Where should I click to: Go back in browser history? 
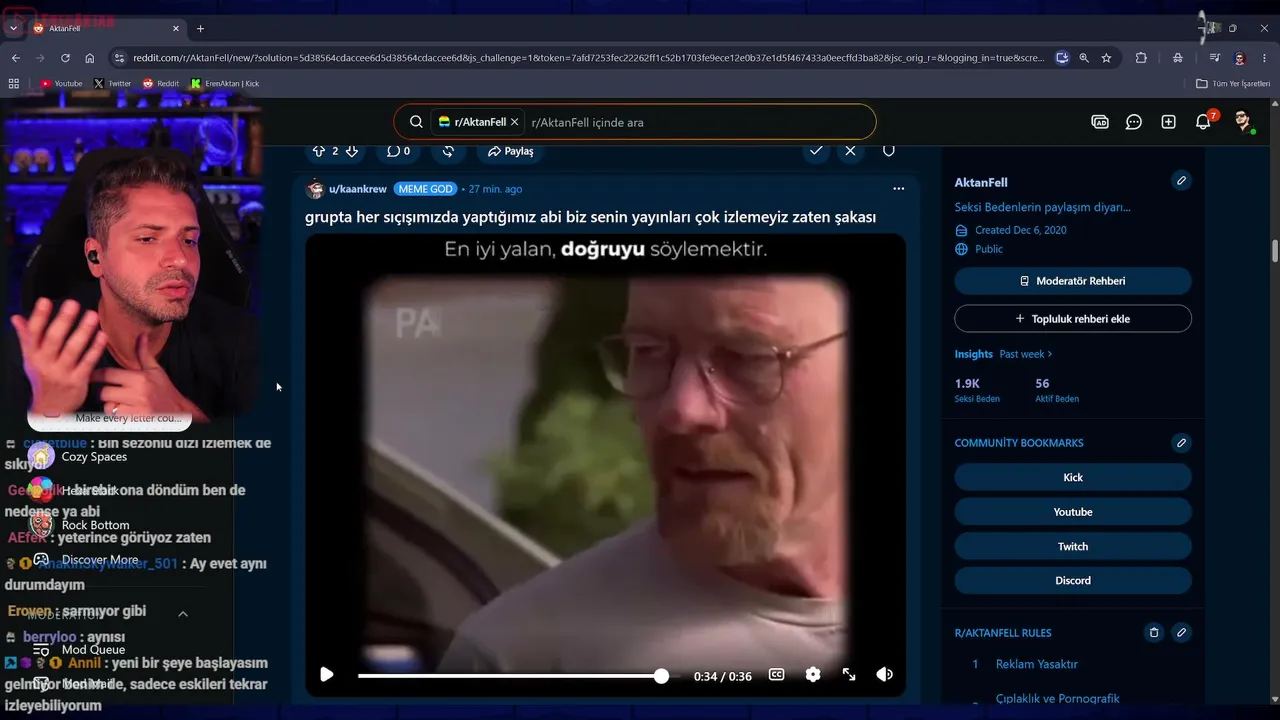[x=15, y=58]
